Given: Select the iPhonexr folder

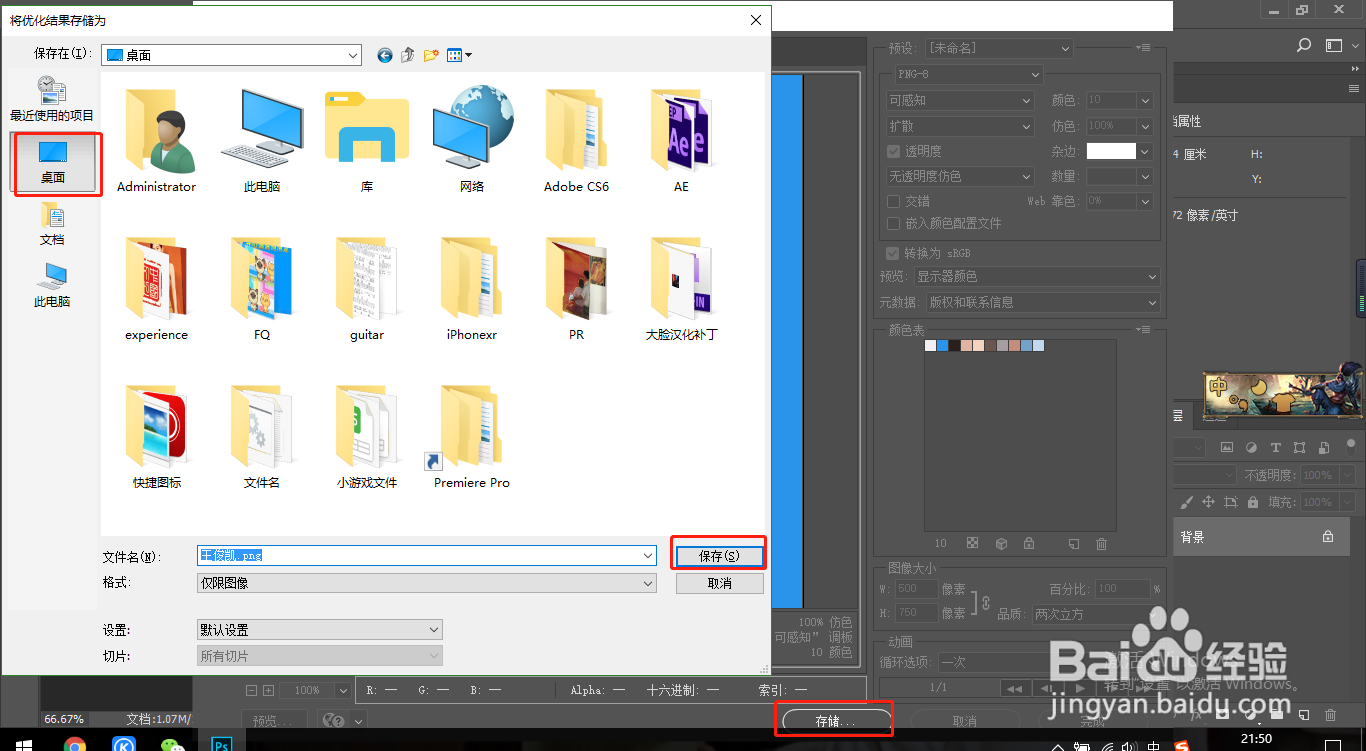Looking at the screenshot, I should point(472,288).
